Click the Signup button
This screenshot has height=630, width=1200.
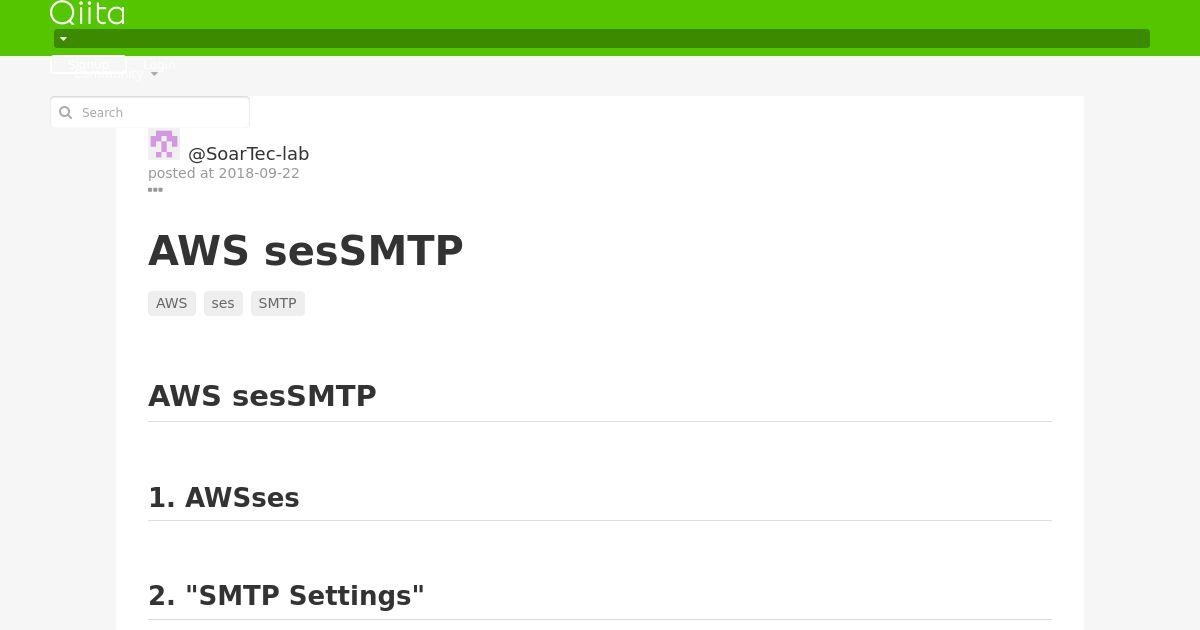pos(88,64)
